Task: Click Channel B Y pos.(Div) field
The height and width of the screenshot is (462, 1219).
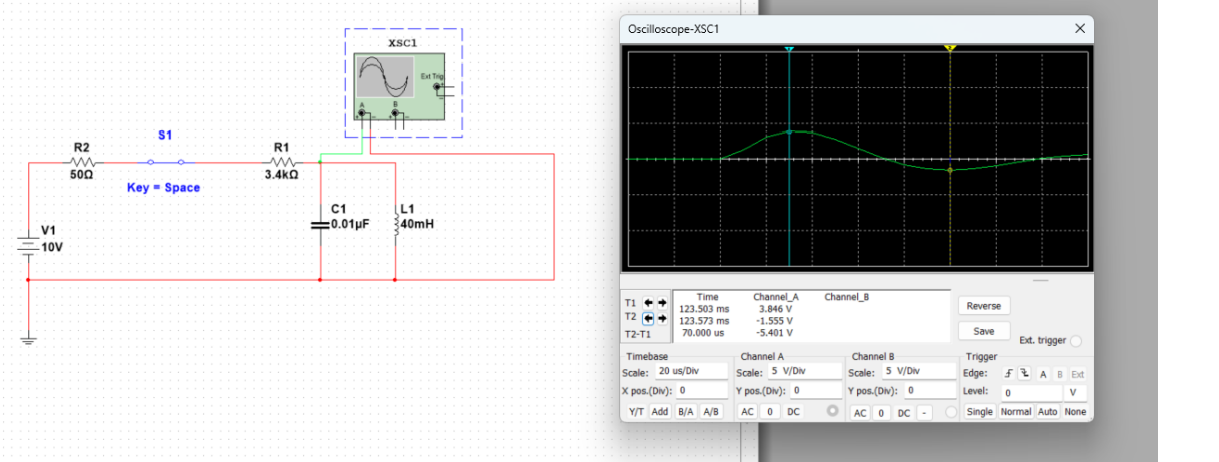Action: coord(930,390)
